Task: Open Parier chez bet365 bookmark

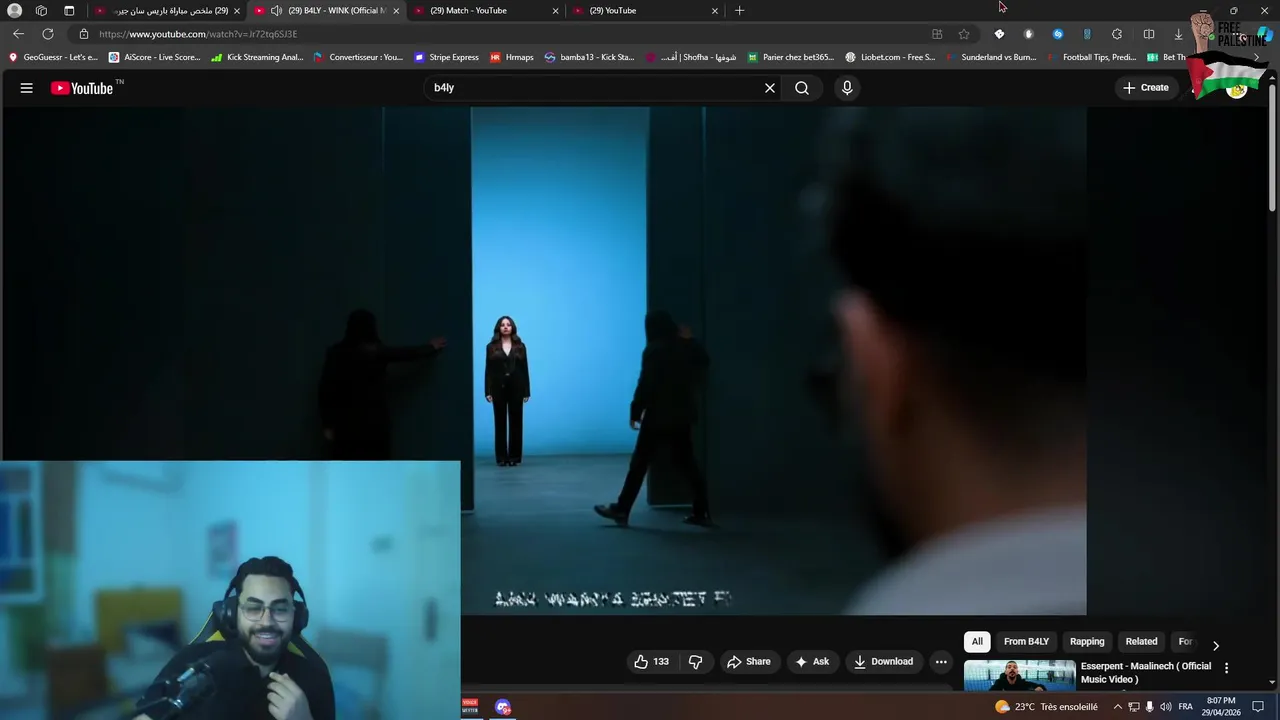Action: pos(791,57)
